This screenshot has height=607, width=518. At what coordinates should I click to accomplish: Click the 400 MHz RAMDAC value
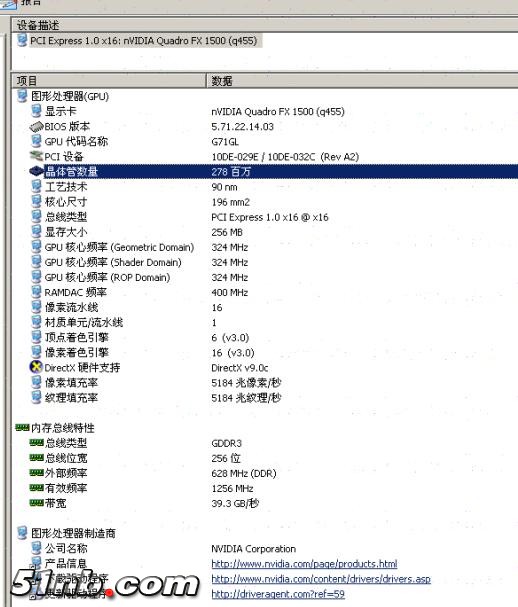pos(230,293)
